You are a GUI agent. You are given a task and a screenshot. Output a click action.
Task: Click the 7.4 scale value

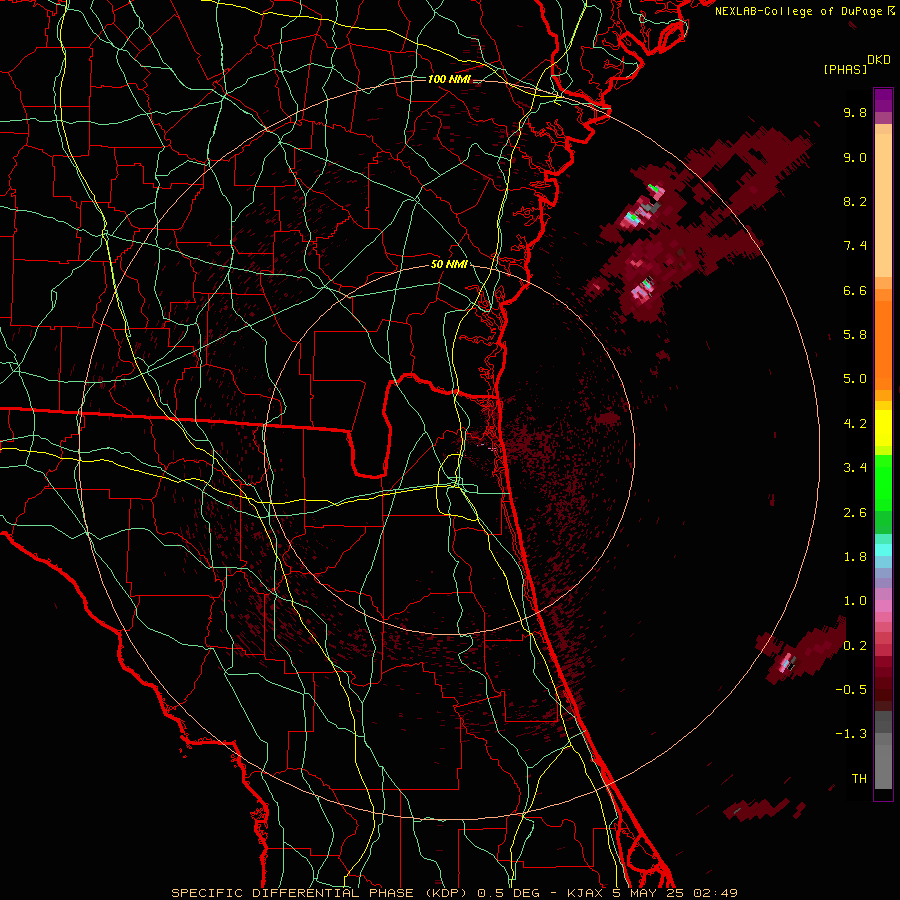coord(855,246)
